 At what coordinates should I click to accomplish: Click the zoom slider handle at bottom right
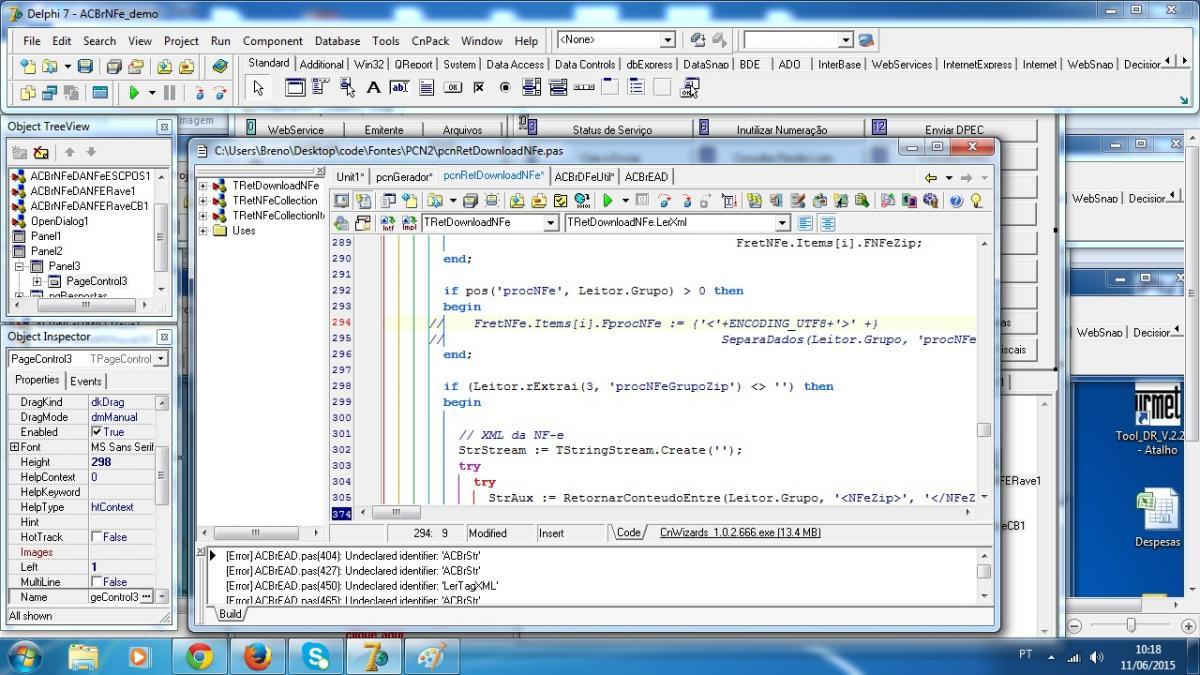click(1131, 625)
